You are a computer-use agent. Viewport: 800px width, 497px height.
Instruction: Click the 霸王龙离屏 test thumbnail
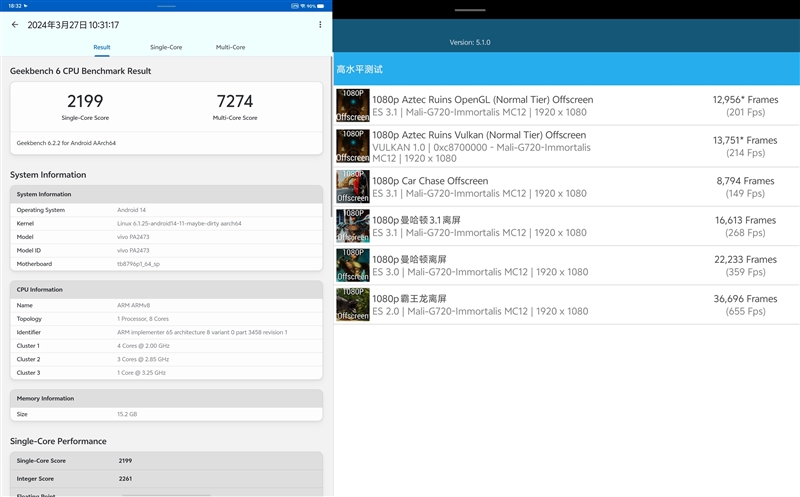[352, 304]
